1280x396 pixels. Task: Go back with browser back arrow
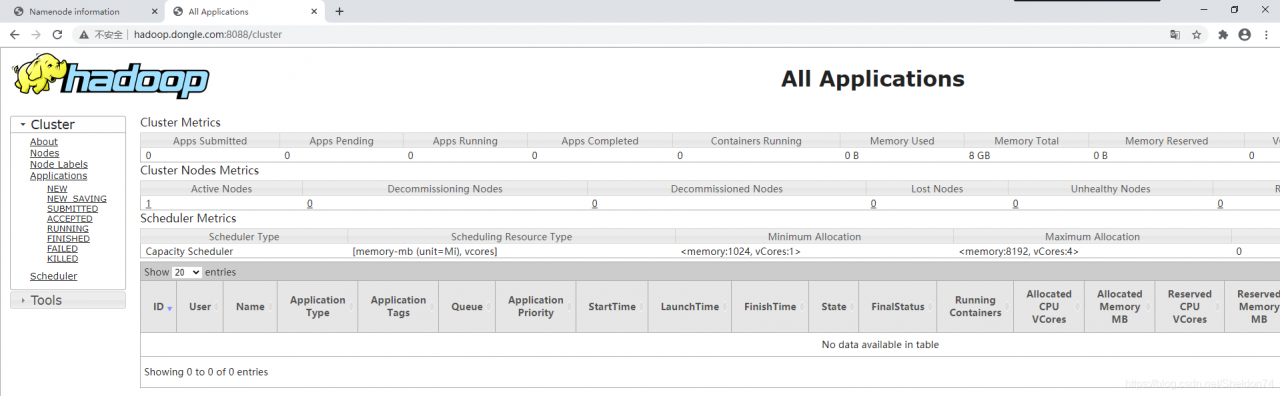click(x=14, y=34)
